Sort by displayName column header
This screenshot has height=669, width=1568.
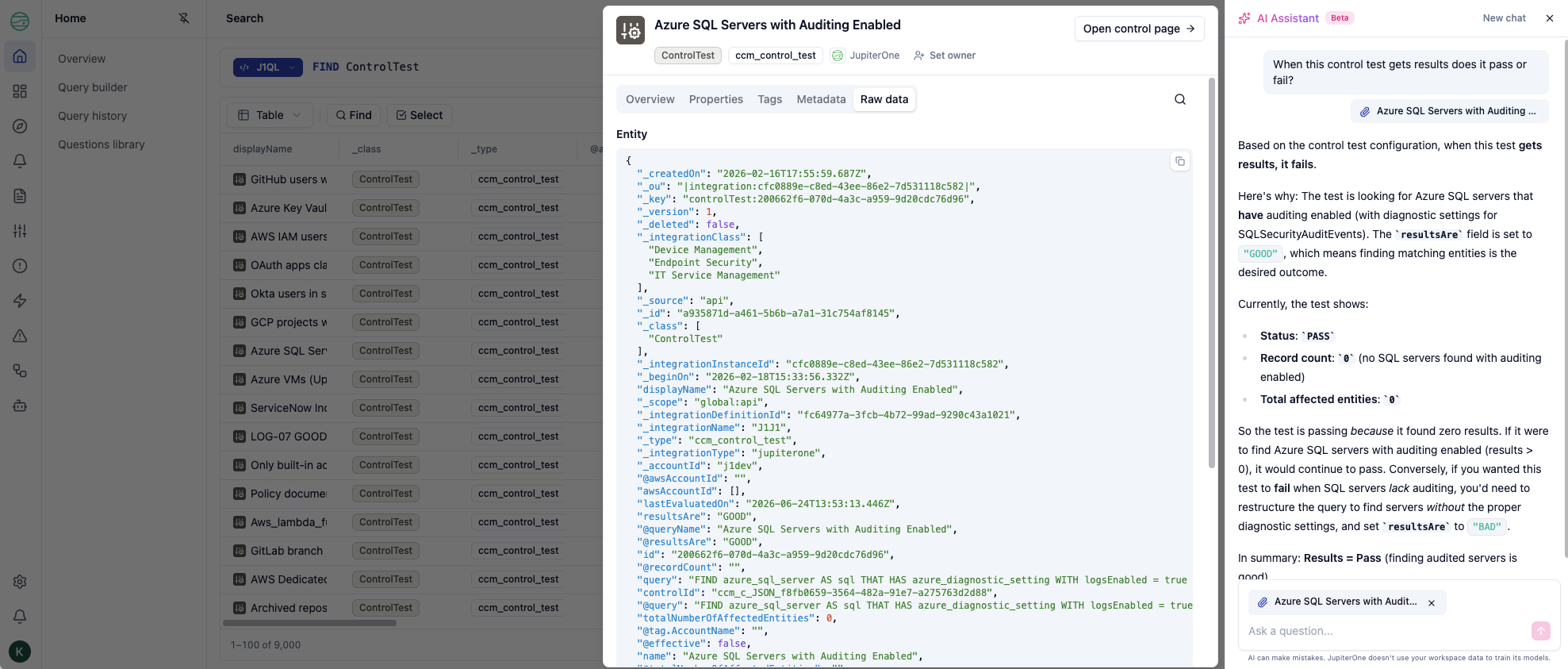coord(263,149)
